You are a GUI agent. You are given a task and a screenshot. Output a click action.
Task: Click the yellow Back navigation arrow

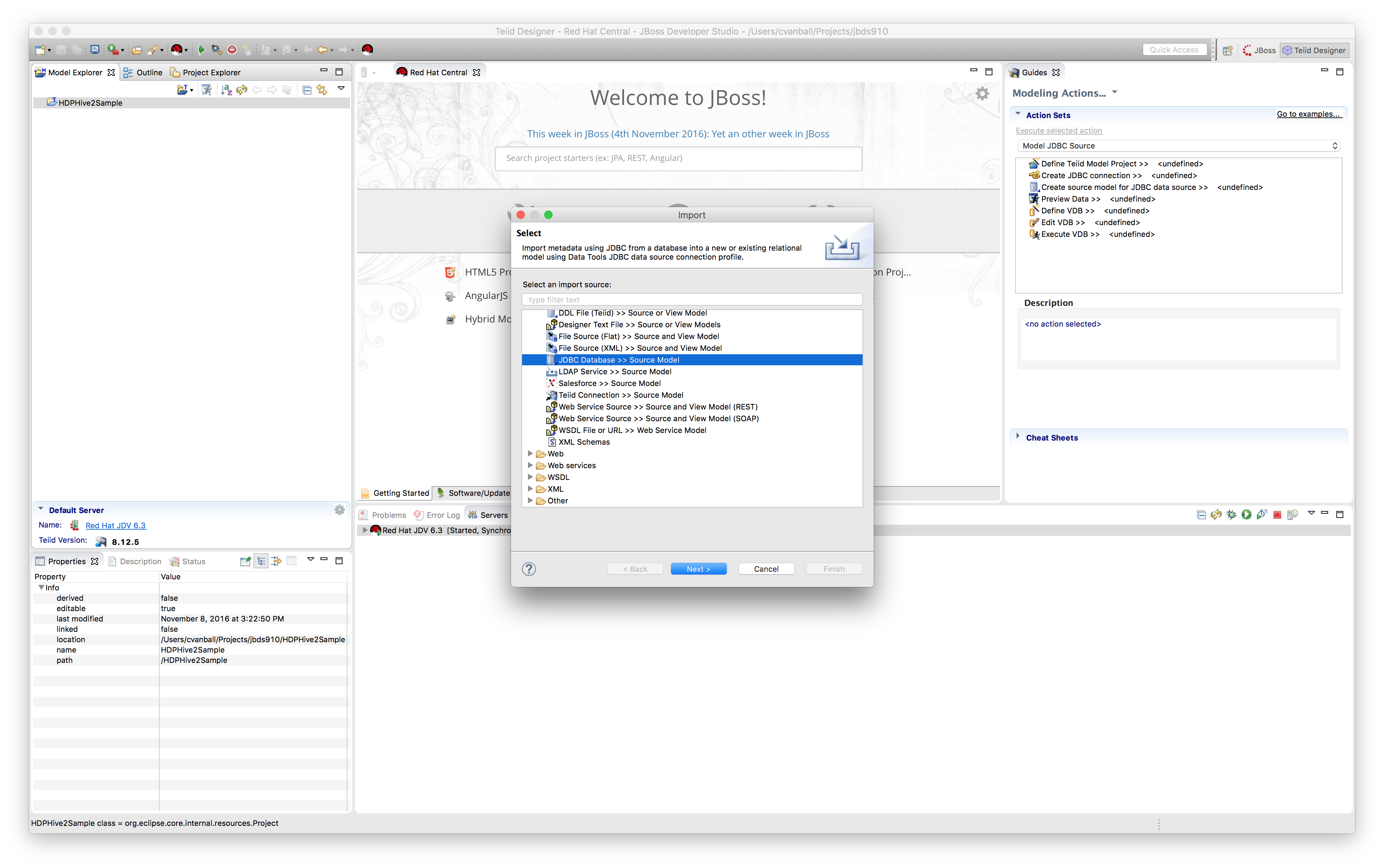pos(323,50)
